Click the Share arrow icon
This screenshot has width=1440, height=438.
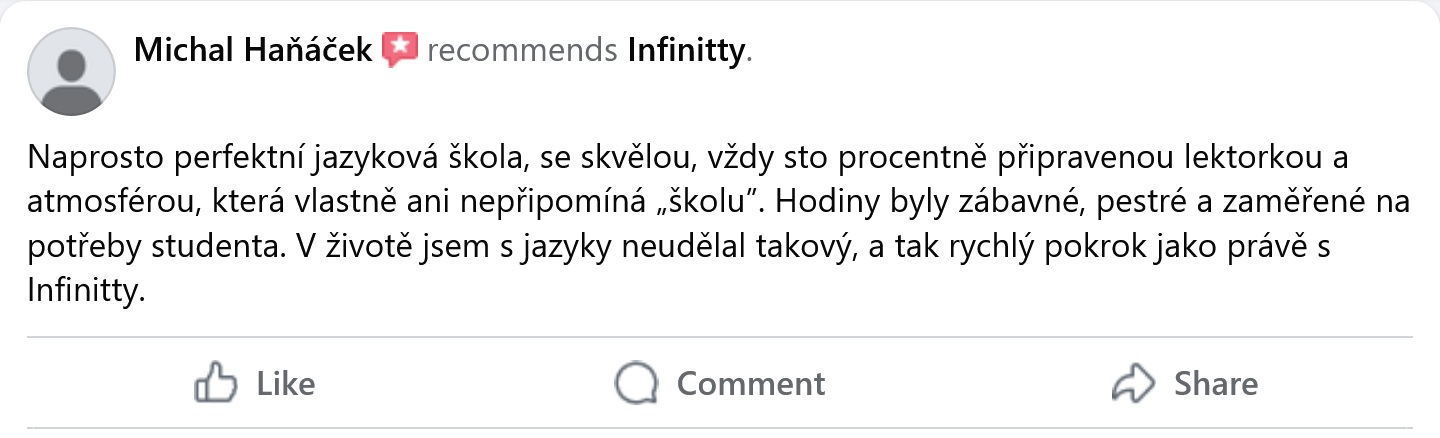click(x=1134, y=383)
